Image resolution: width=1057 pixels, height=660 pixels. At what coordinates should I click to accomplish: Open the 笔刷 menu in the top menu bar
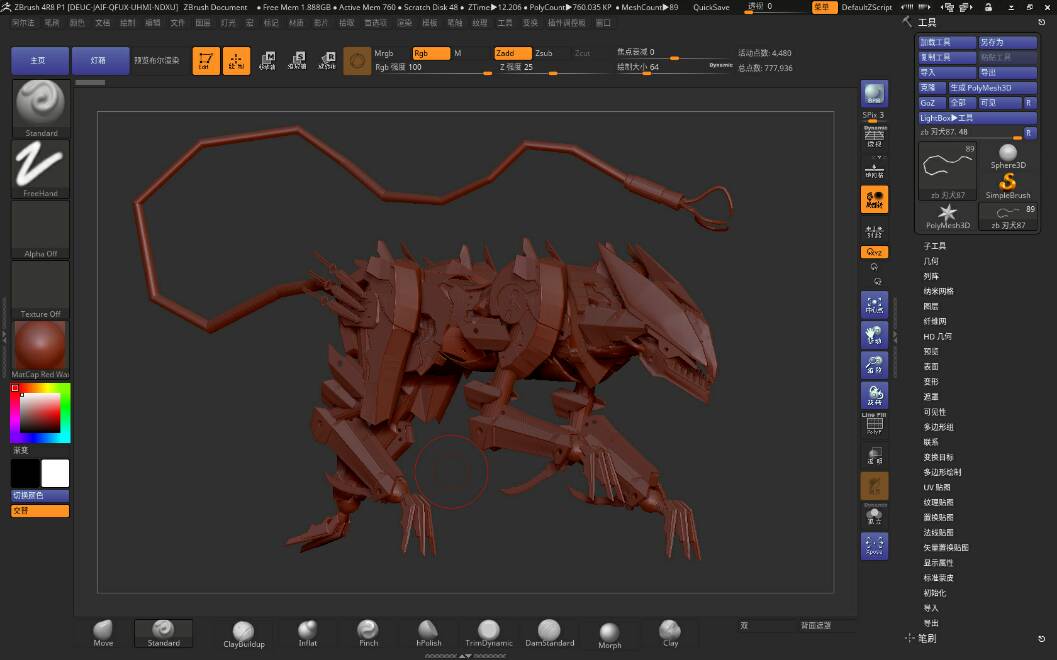click(52, 22)
